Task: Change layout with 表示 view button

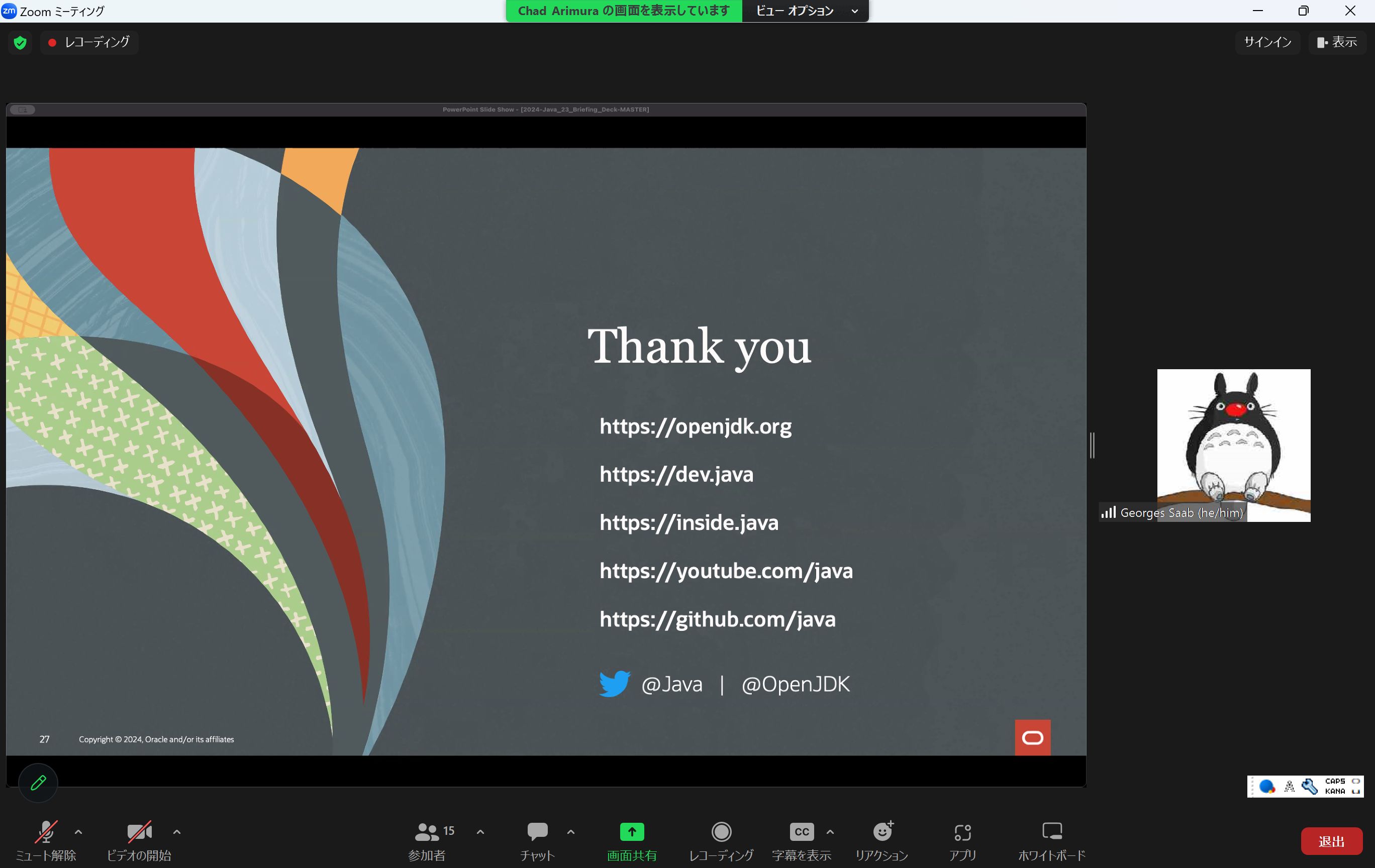Action: [x=1337, y=42]
